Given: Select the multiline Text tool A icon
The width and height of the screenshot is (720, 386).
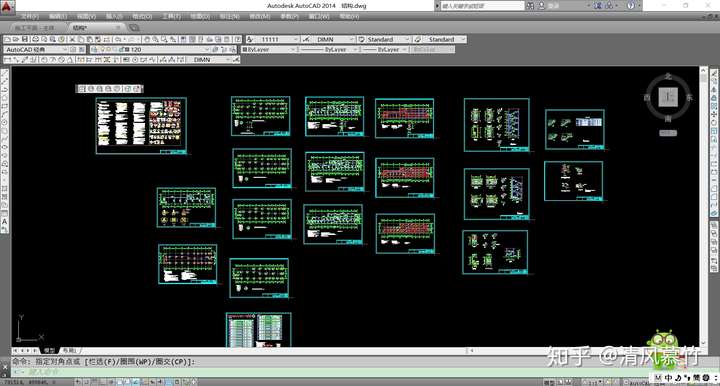Looking at the screenshot, I should (x=5, y=222).
